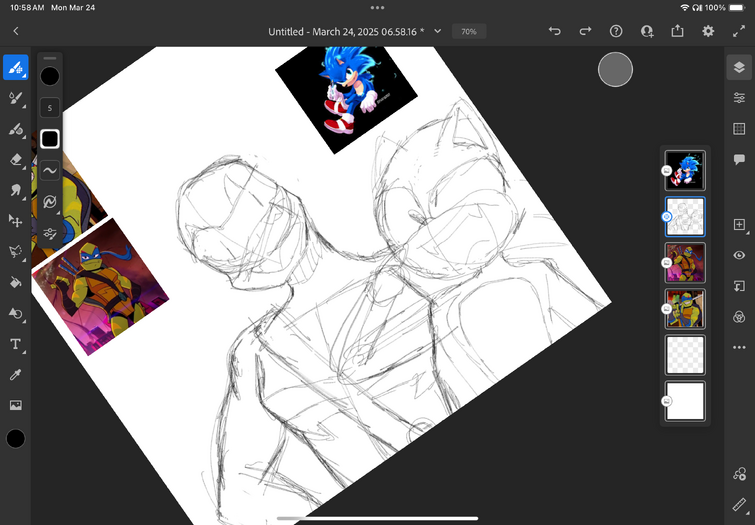
Task: Open the layer mask or clipping icon
Action: click(x=739, y=286)
